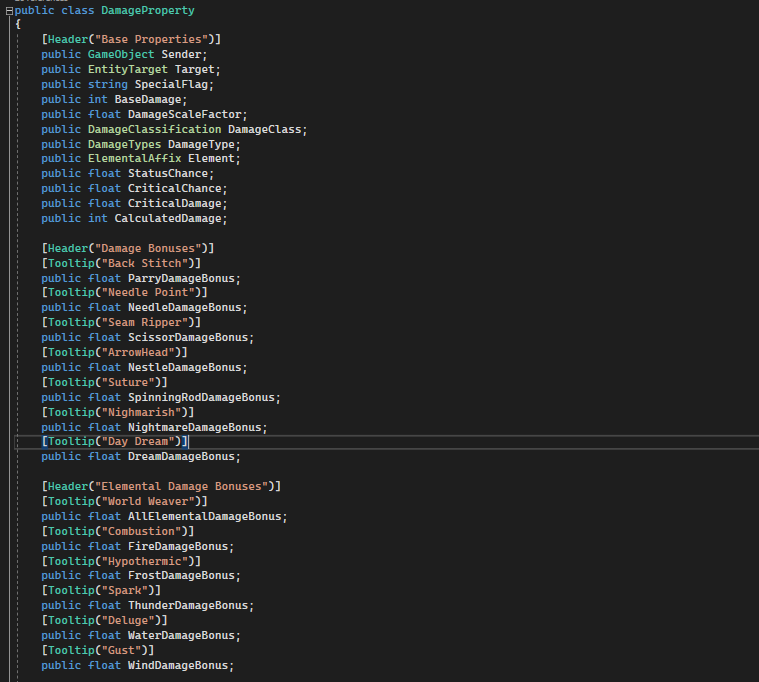Screen dimensions: 759x682
Task: Click the BaseDamage field name
Action: pos(148,99)
